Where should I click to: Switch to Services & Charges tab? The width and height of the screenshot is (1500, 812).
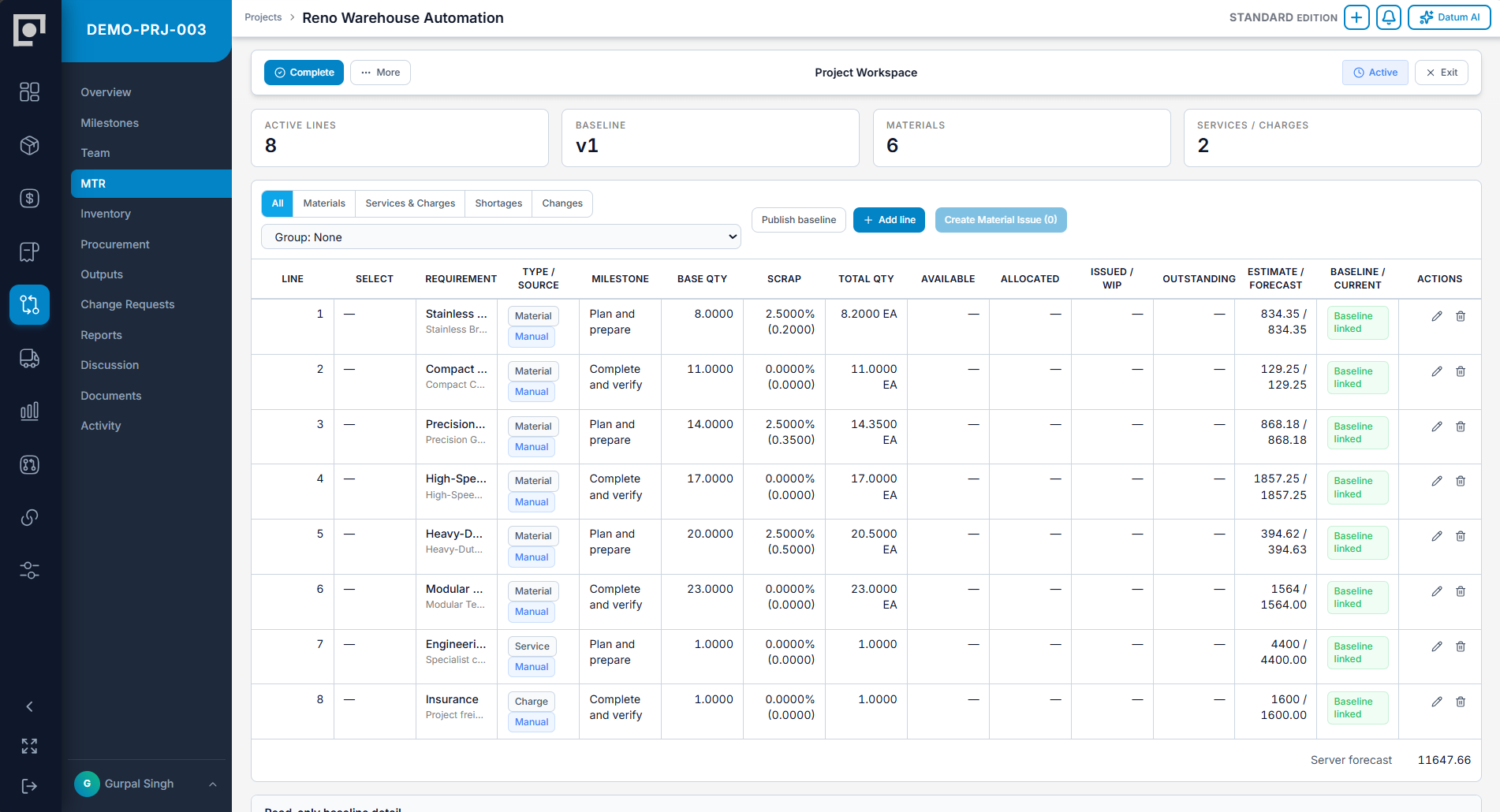(410, 203)
